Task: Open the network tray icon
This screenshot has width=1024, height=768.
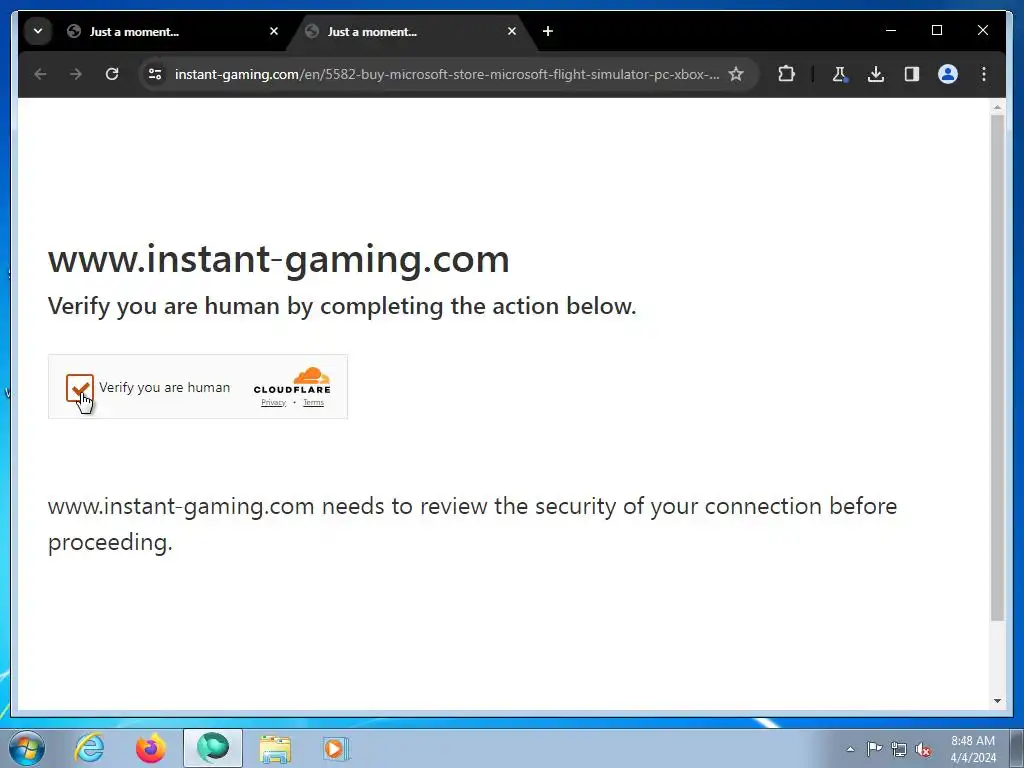Action: click(899, 749)
